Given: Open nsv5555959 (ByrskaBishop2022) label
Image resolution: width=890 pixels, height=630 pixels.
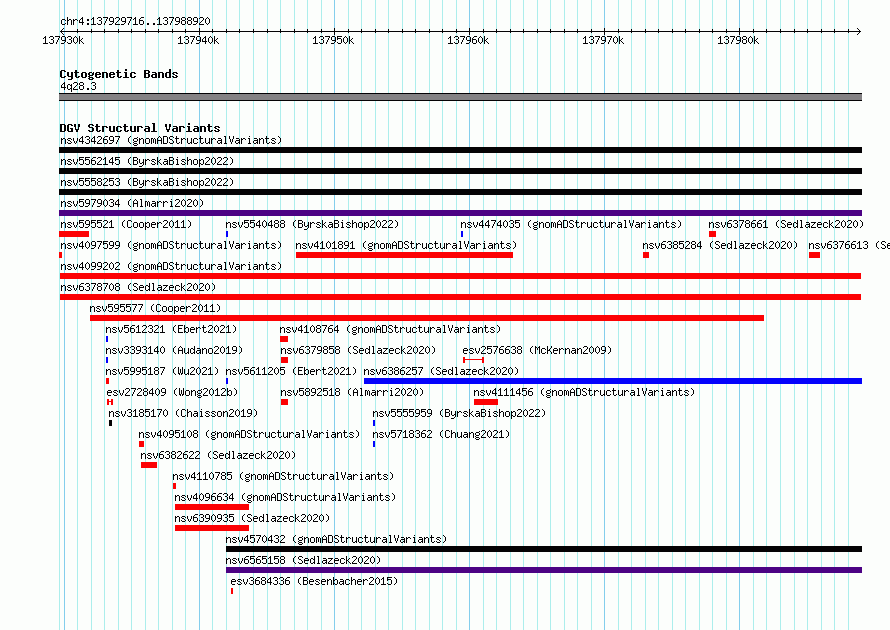Looking at the screenshot, I should click(x=459, y=413).
